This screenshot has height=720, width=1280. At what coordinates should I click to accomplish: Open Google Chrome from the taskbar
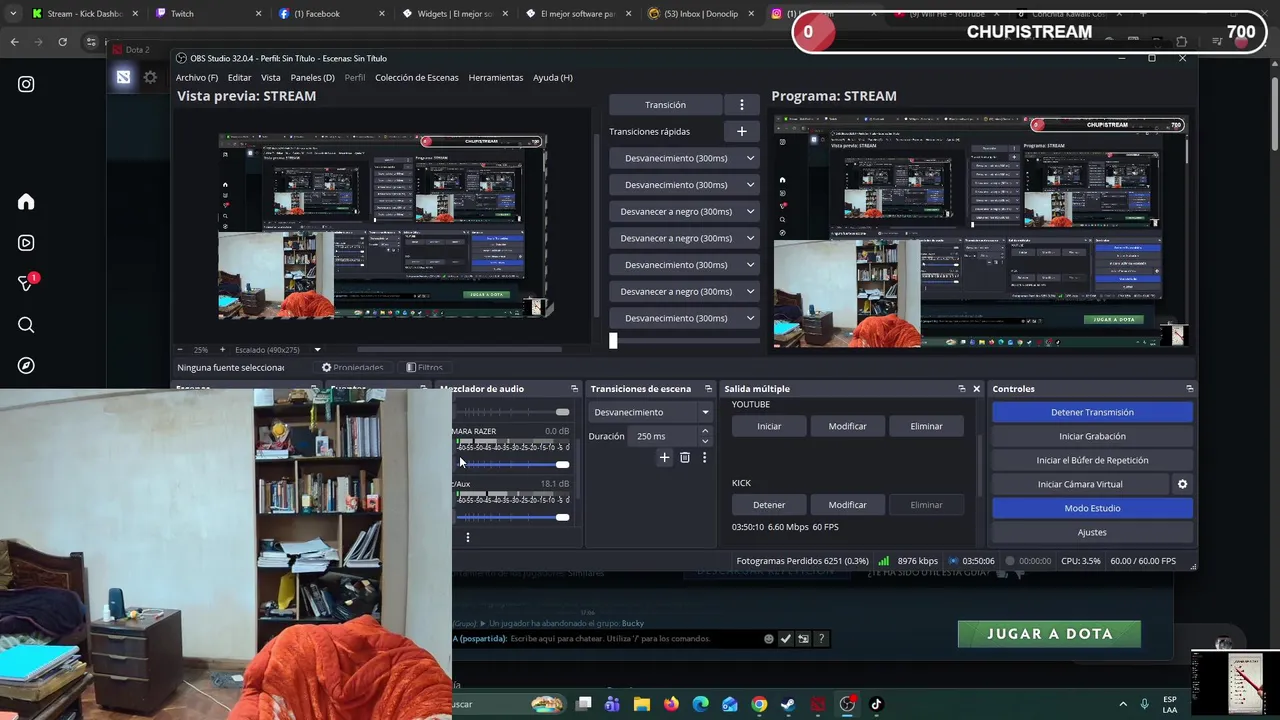click(x=759, y=704)
